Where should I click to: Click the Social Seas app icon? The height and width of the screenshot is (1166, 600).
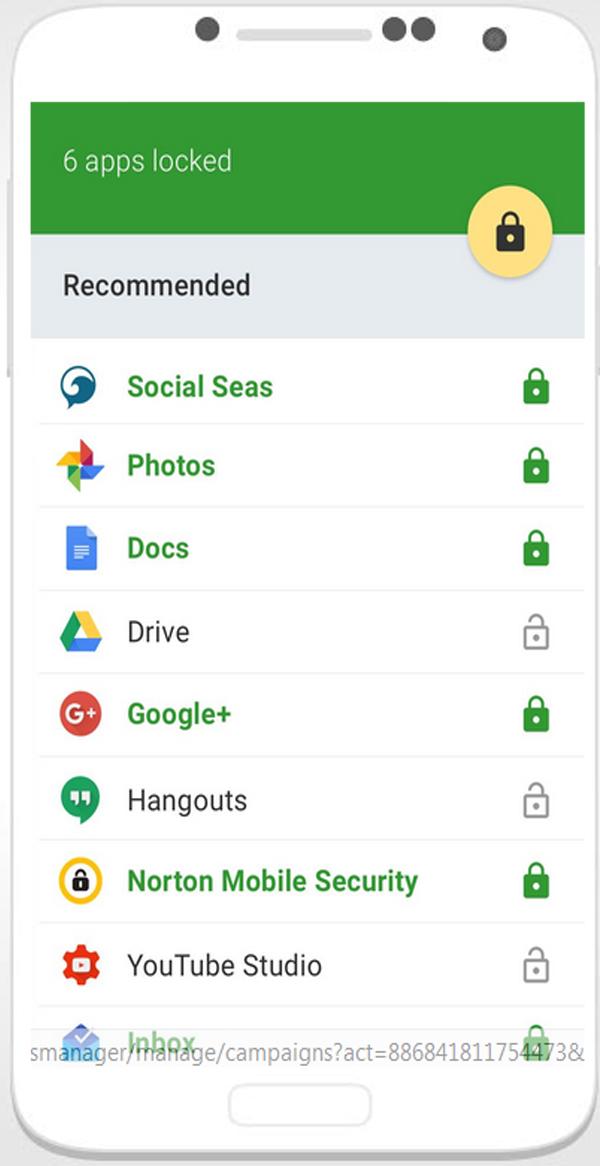(78, 387)
